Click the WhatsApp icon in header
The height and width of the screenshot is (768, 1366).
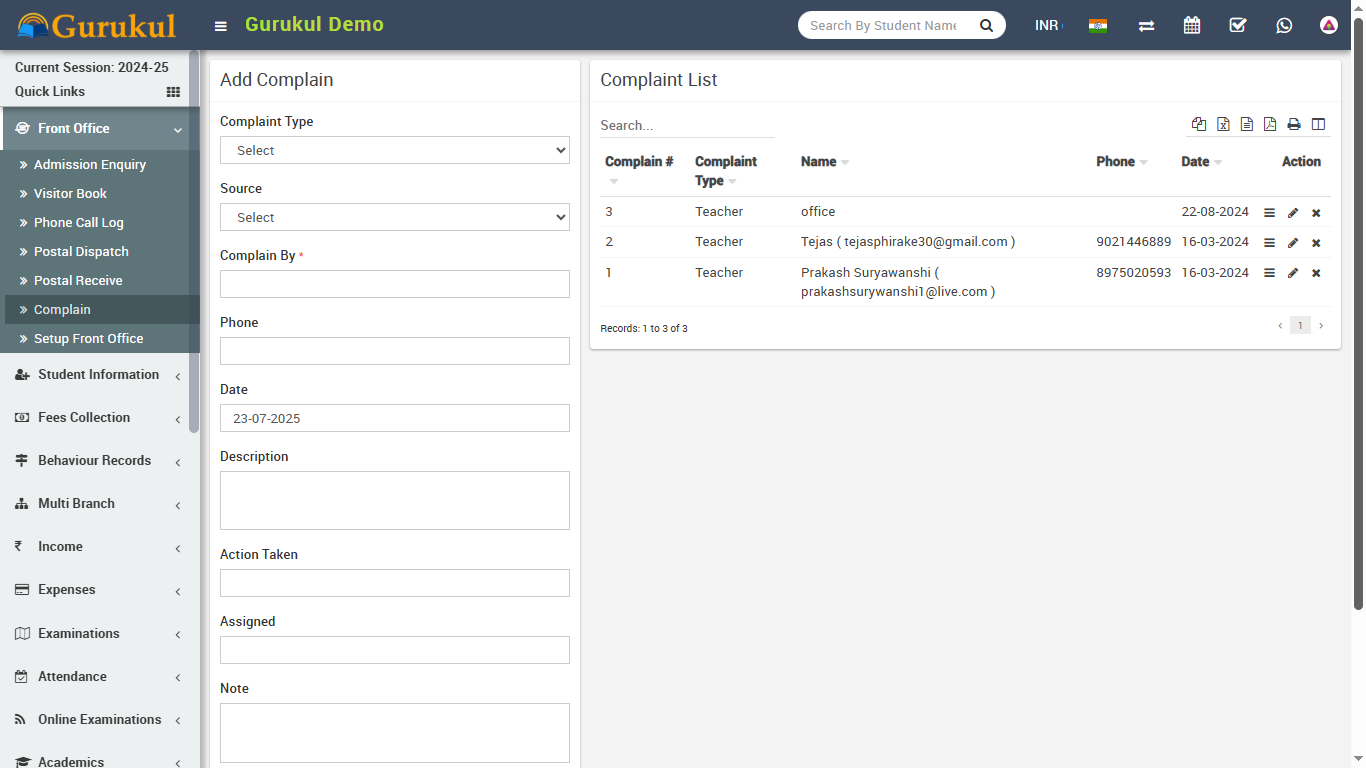pos(1284,25)
